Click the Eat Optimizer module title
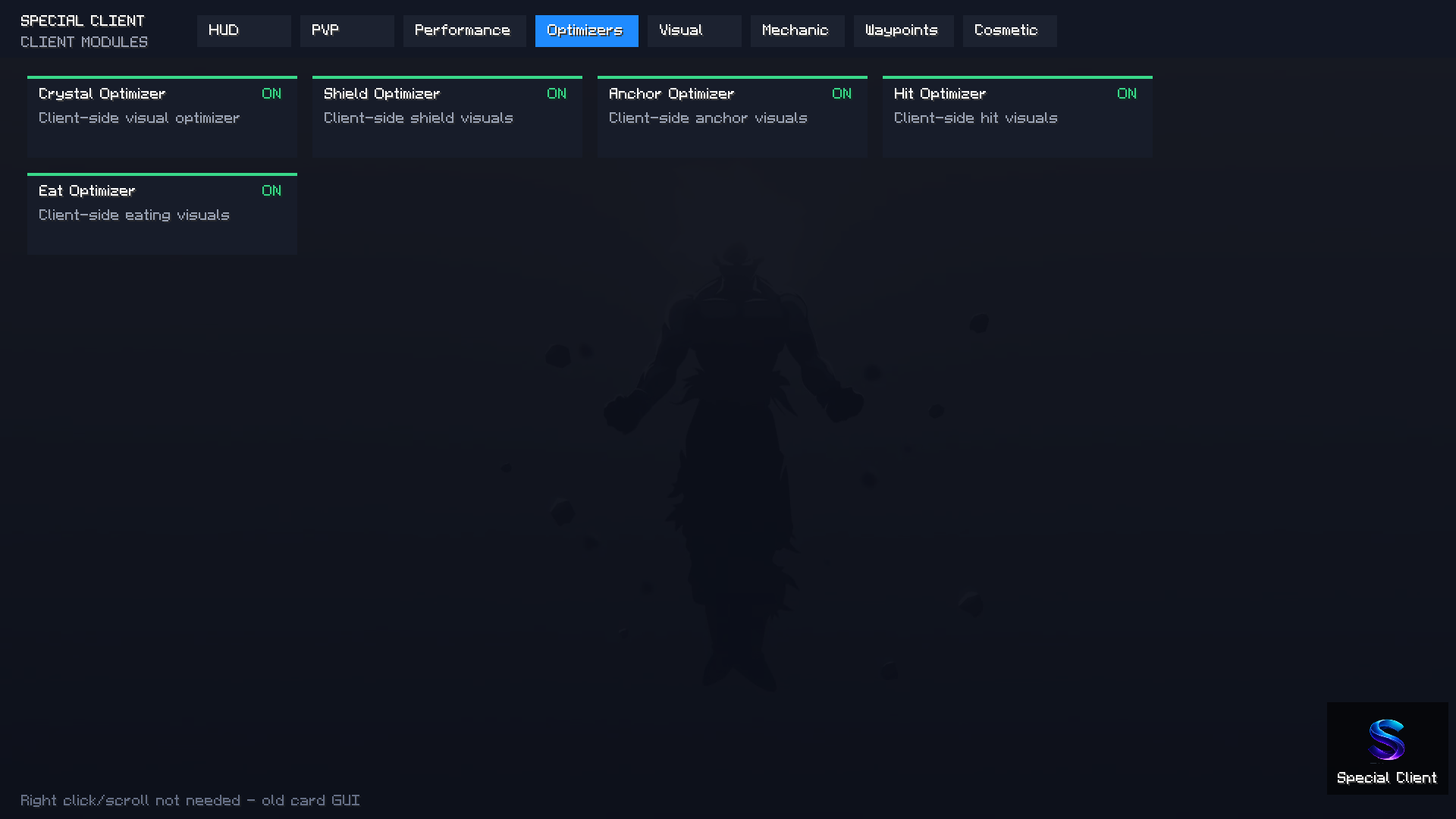1456x819 pixels. point(86,191)
